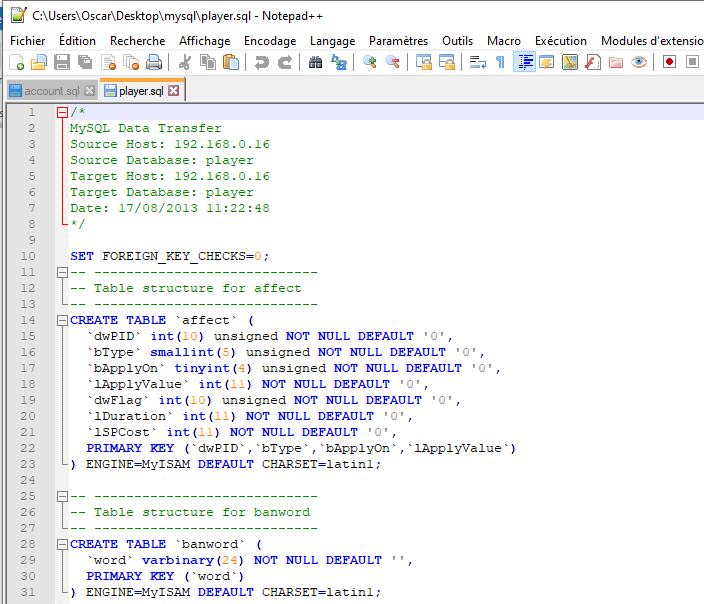Click the 'Date: 17/08/2013 11:22:48' line
The height and width of the screenshot is (604, 704).
click(170, 208)
